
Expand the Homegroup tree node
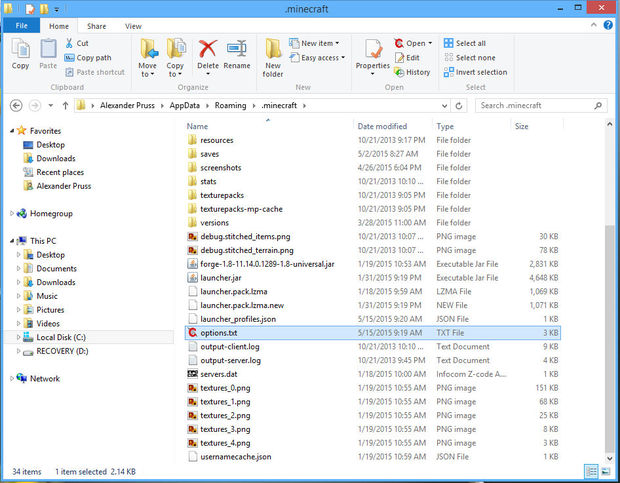pyautogui.click(x=12, y=213)
